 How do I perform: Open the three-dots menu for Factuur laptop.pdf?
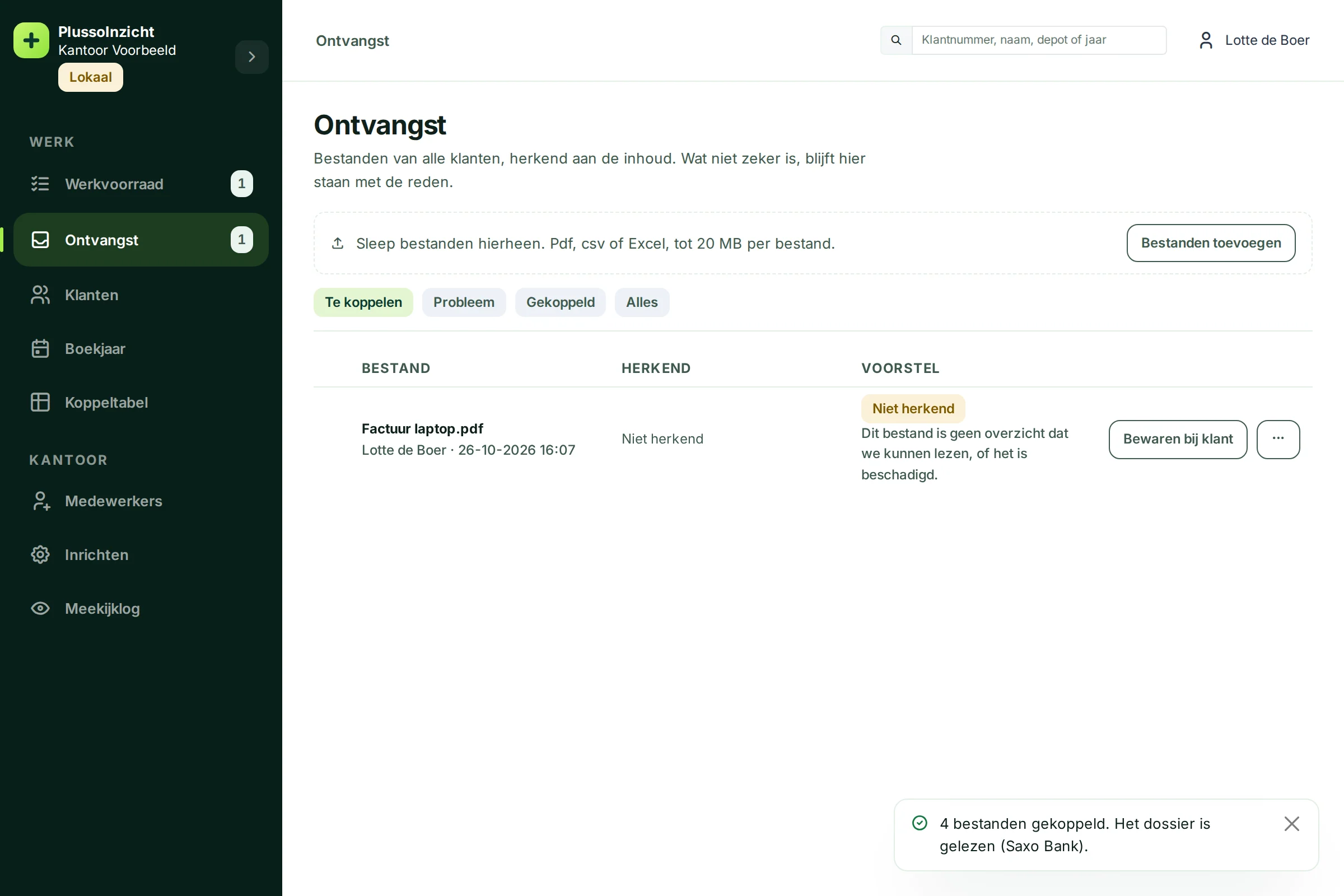1278,440
